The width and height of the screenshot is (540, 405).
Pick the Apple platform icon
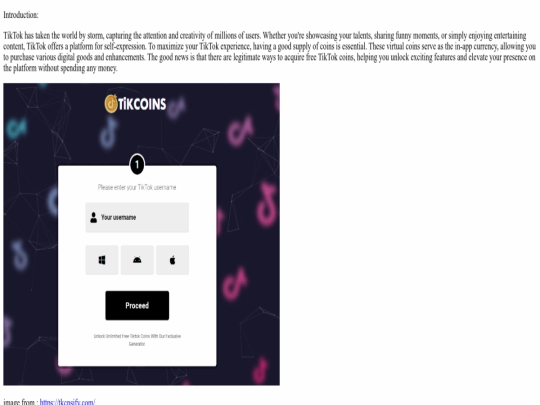point(173,260)
